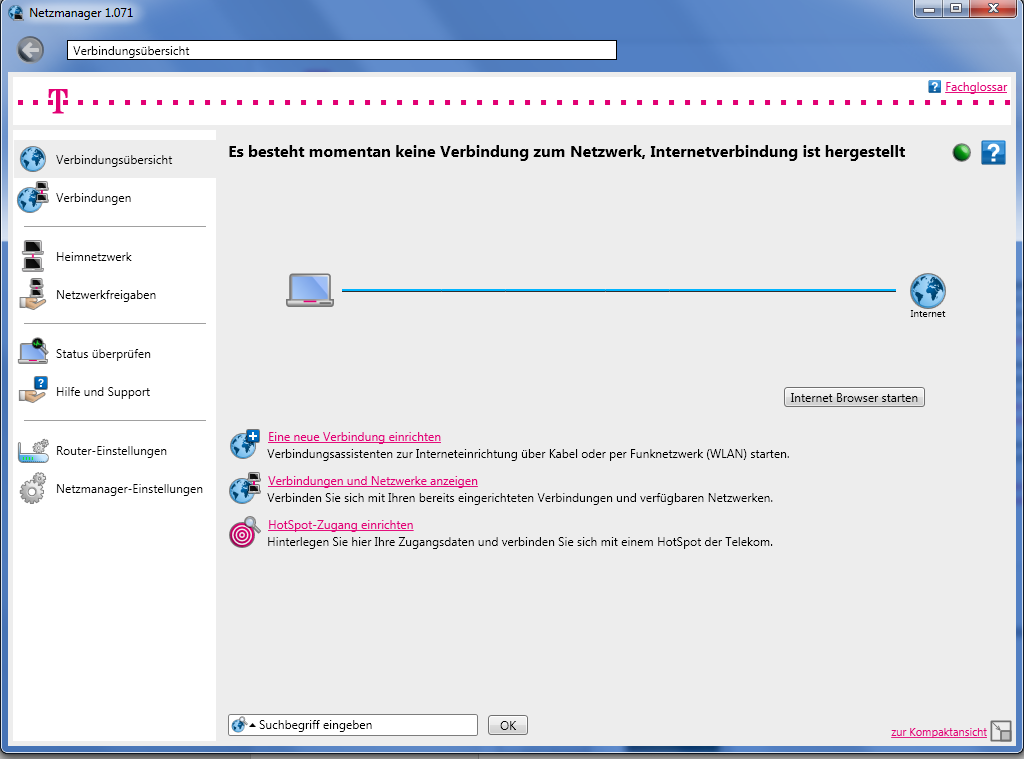The width and height of the screenshot is (1024, 759).
Task: Click the Hilfe und Support icon
Action: [33, 390]
